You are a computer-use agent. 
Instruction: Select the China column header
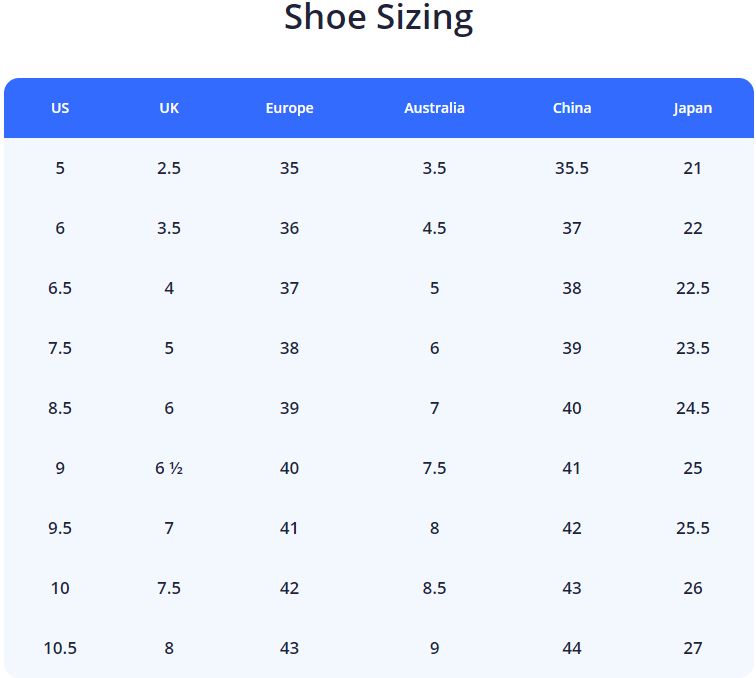point(572,108)
